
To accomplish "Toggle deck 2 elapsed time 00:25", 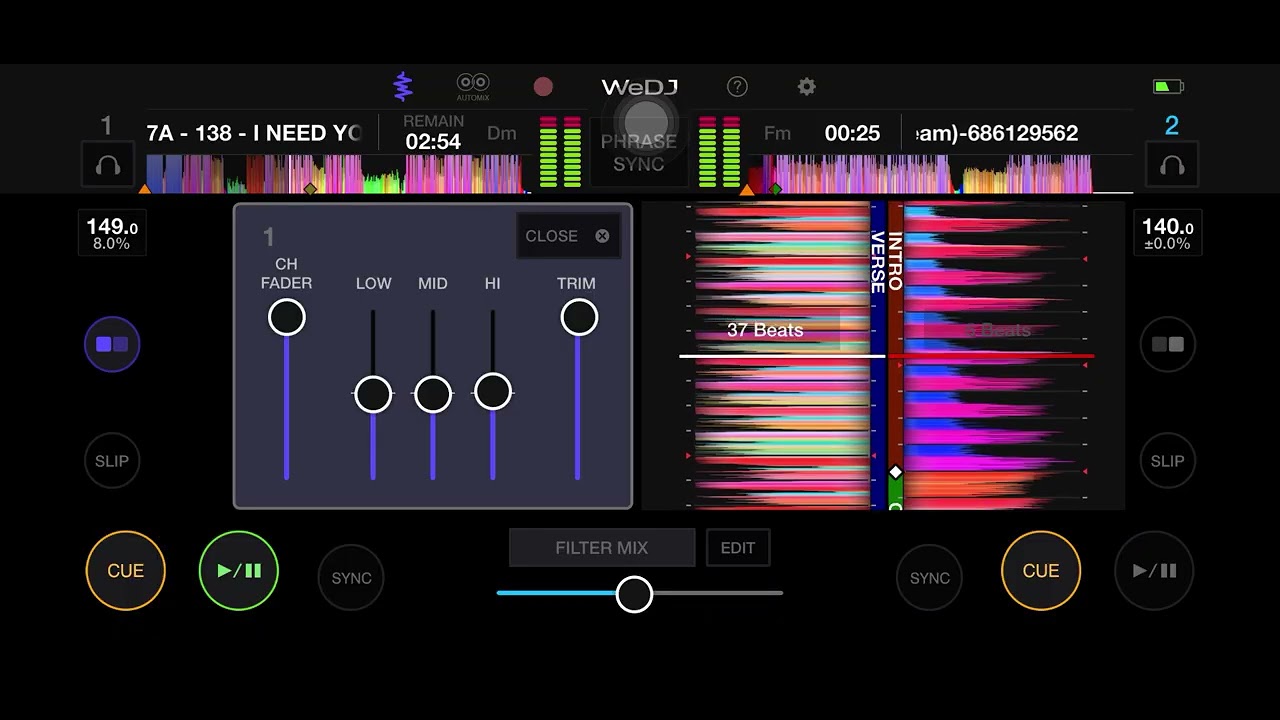I will click(x=852, y=133).
